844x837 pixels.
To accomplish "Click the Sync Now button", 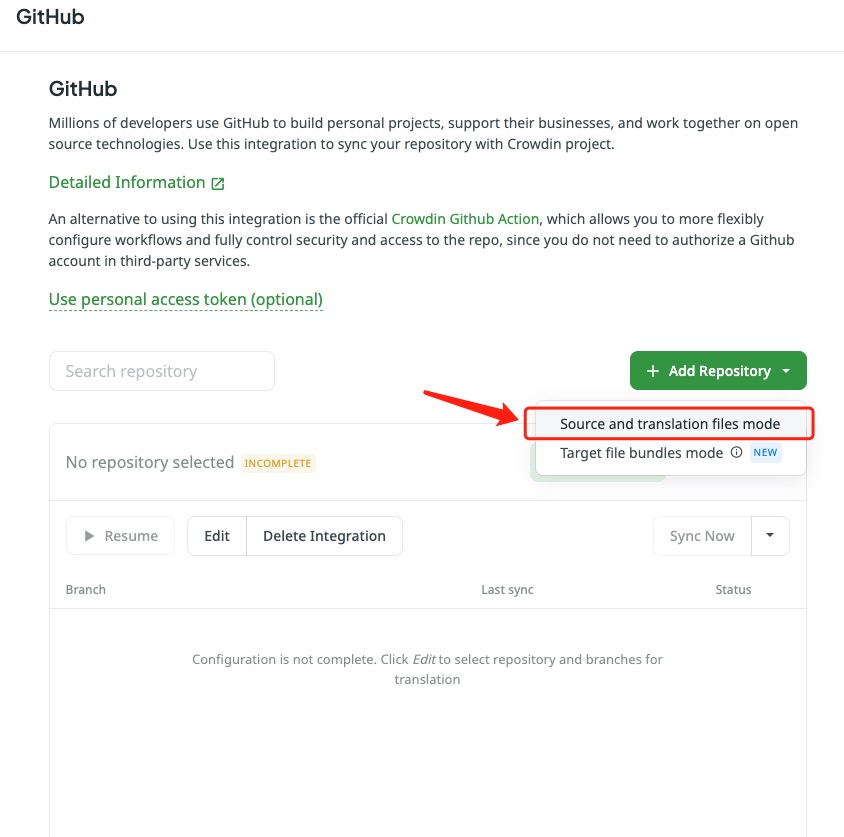I will [702, 536].
